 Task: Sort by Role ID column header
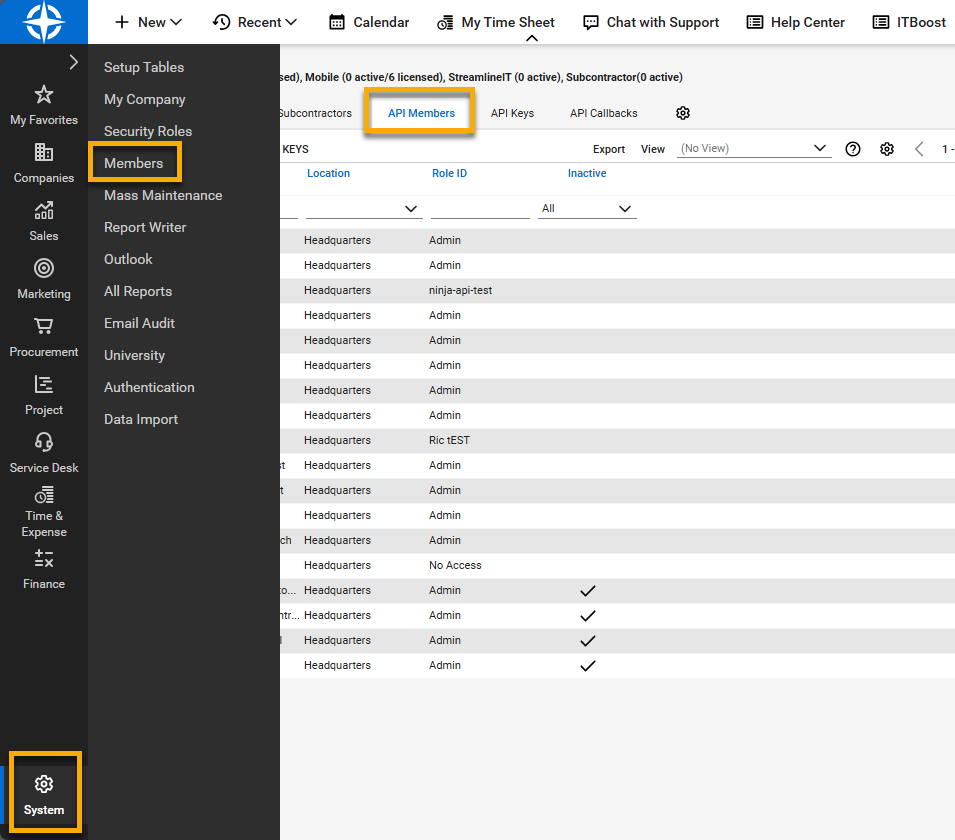coord(449,173)
